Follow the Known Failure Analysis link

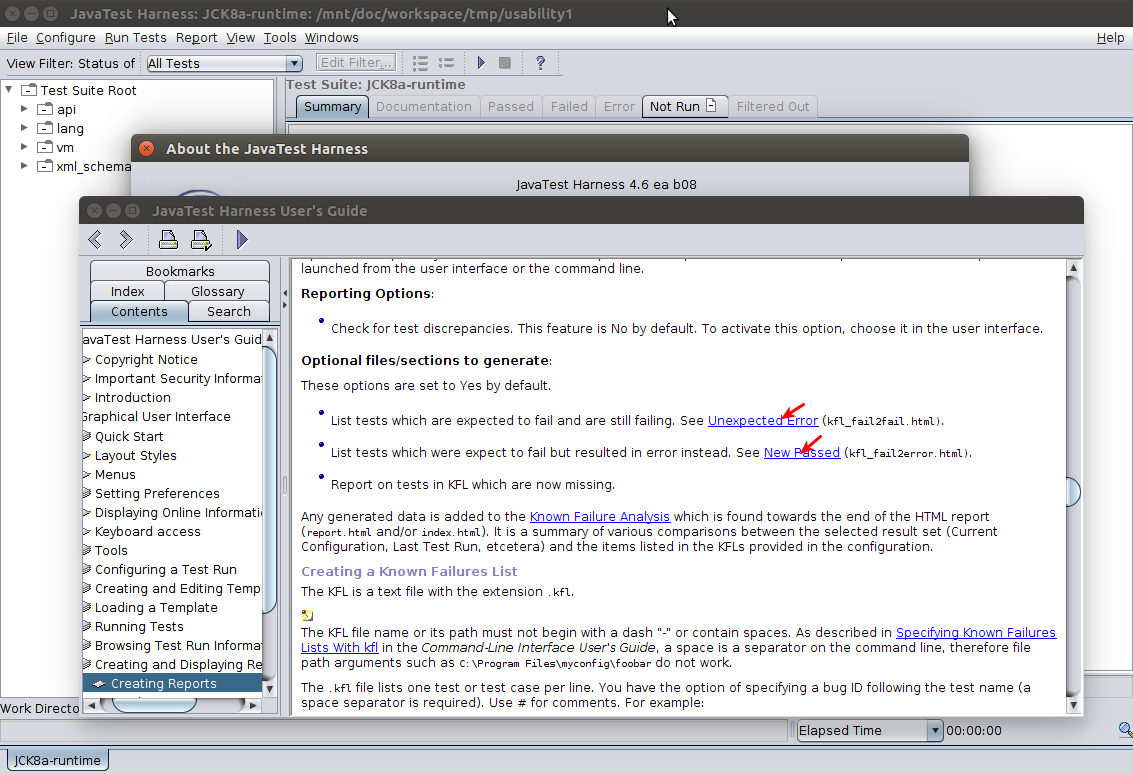[599, 516]
